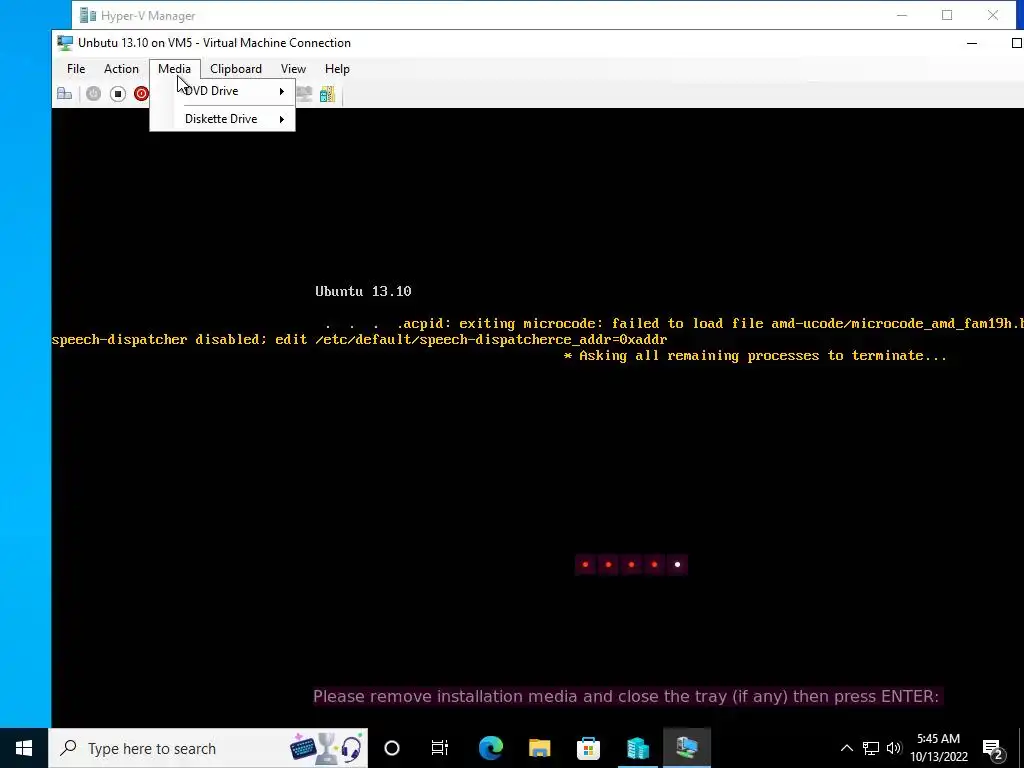Click the greyed-out Start power icon

[93, 94]
